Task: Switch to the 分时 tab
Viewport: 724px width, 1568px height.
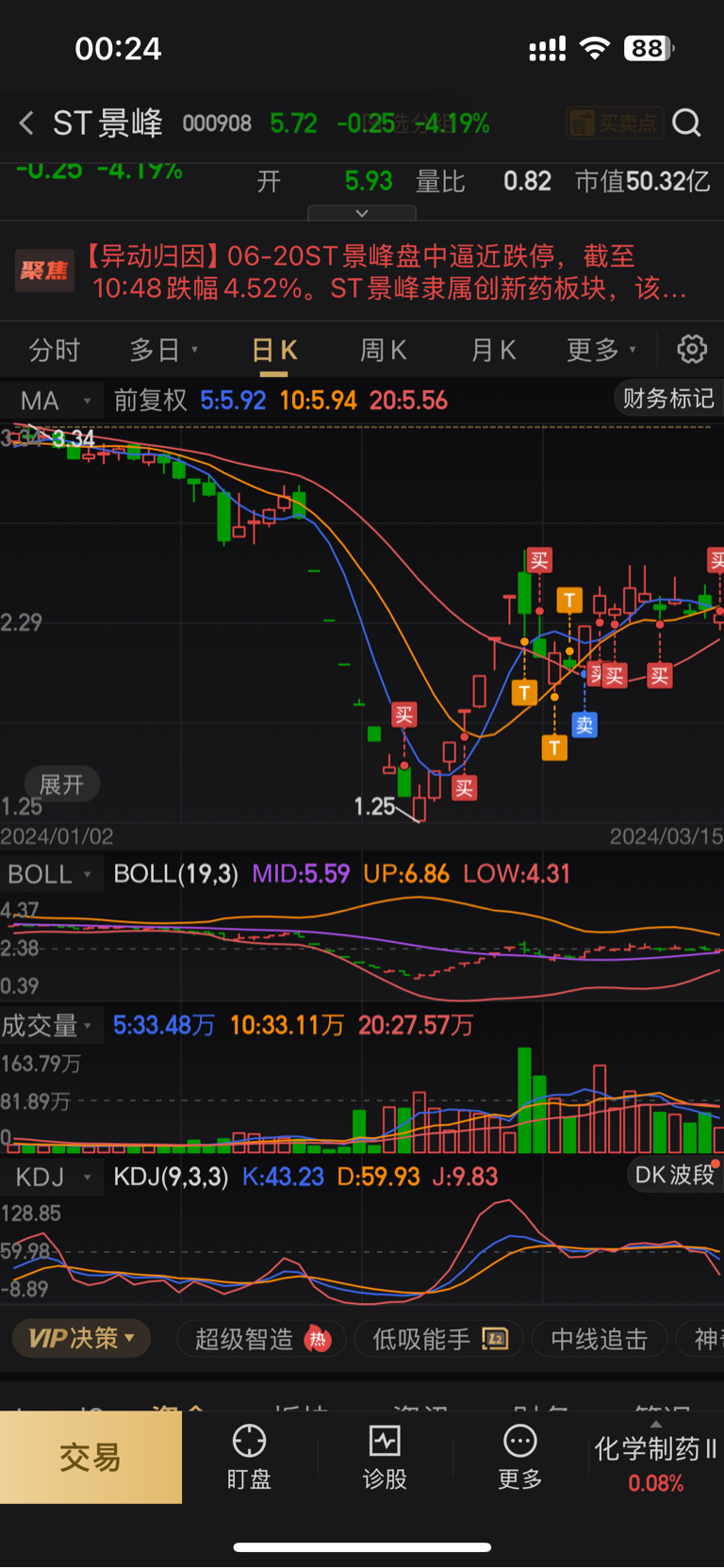Action: point(55,350)
